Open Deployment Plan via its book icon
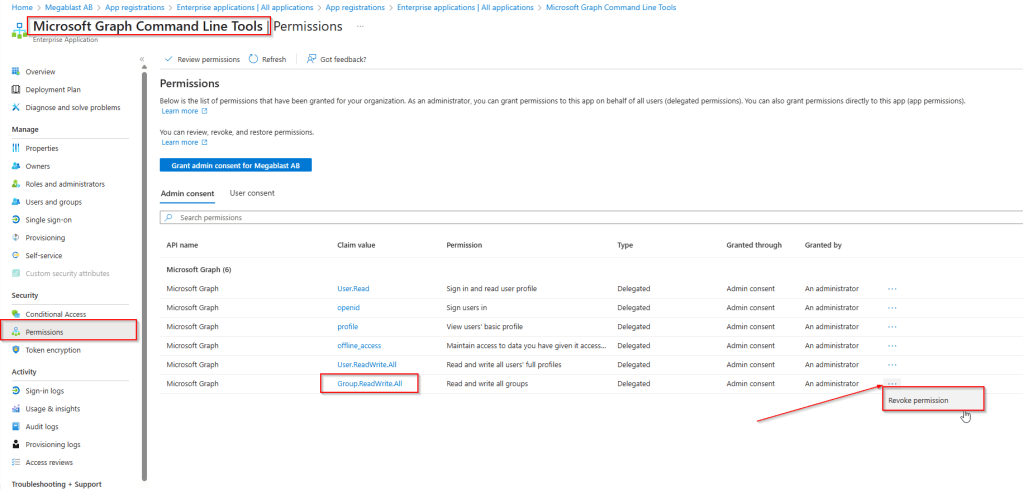Screen dimensions: 1023x489 click(x=16, y=89)
